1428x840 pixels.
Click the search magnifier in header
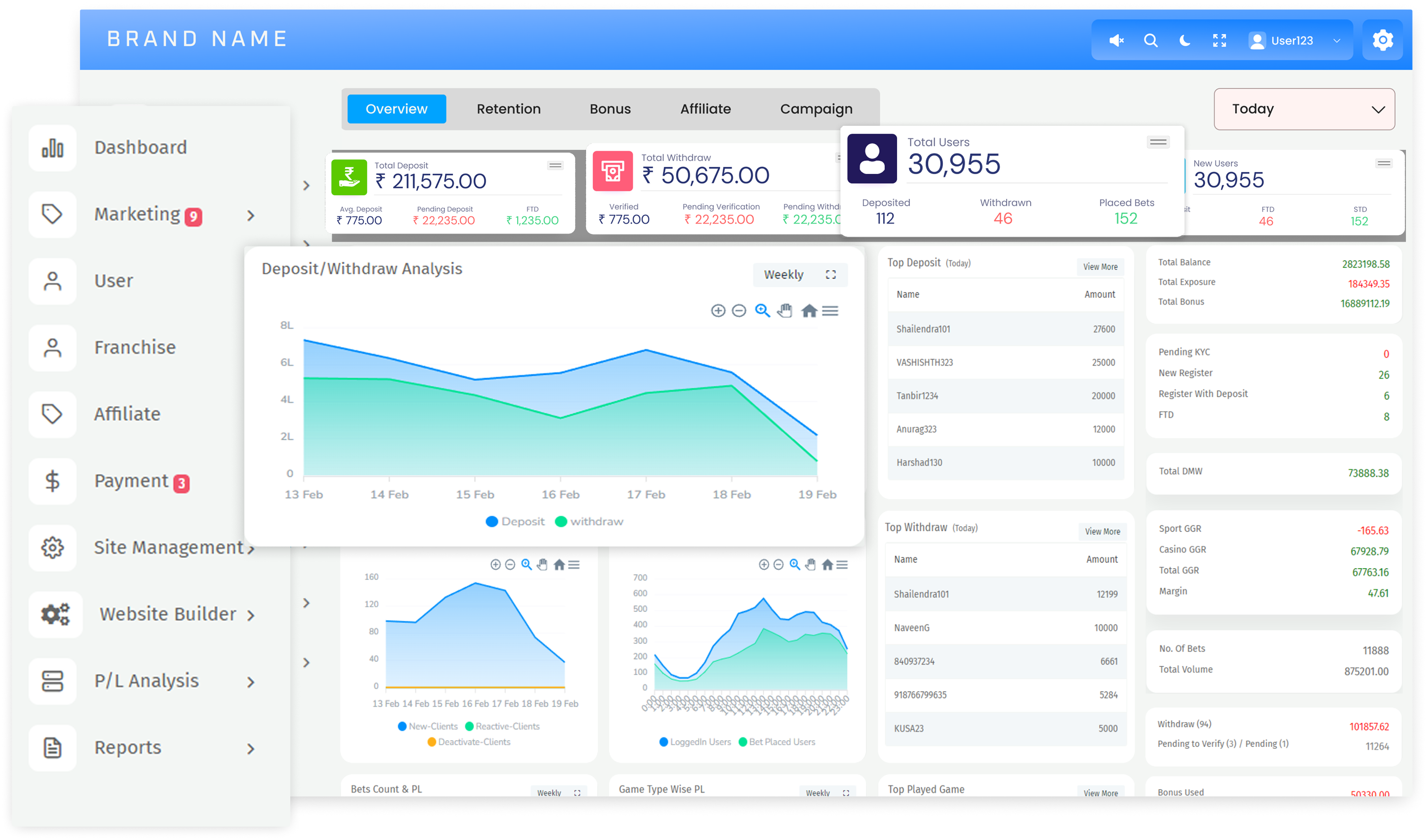1150,40
